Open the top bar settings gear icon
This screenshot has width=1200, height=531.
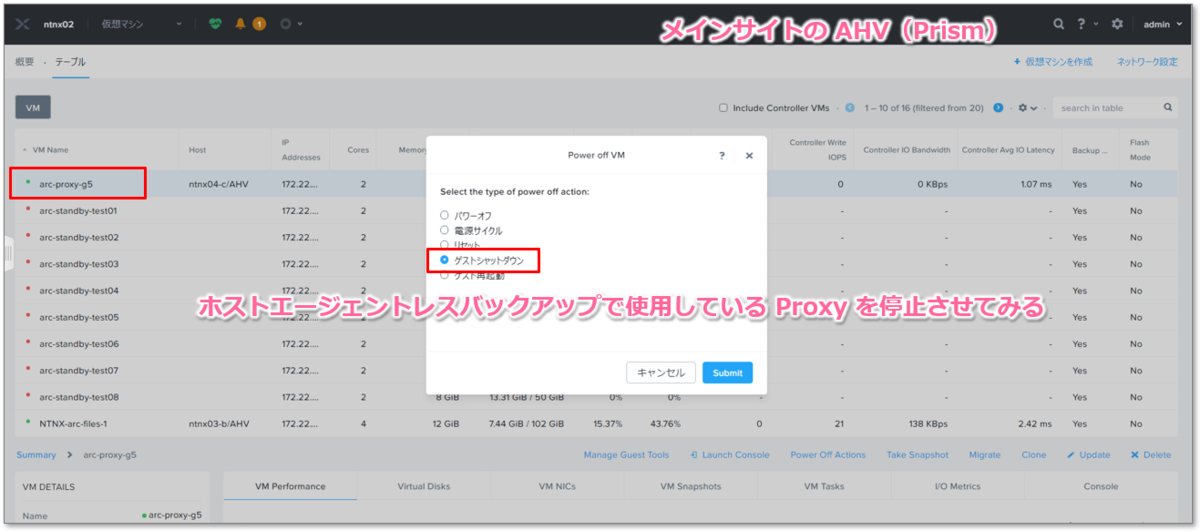pyautogui.click(x=1117, y=23)
